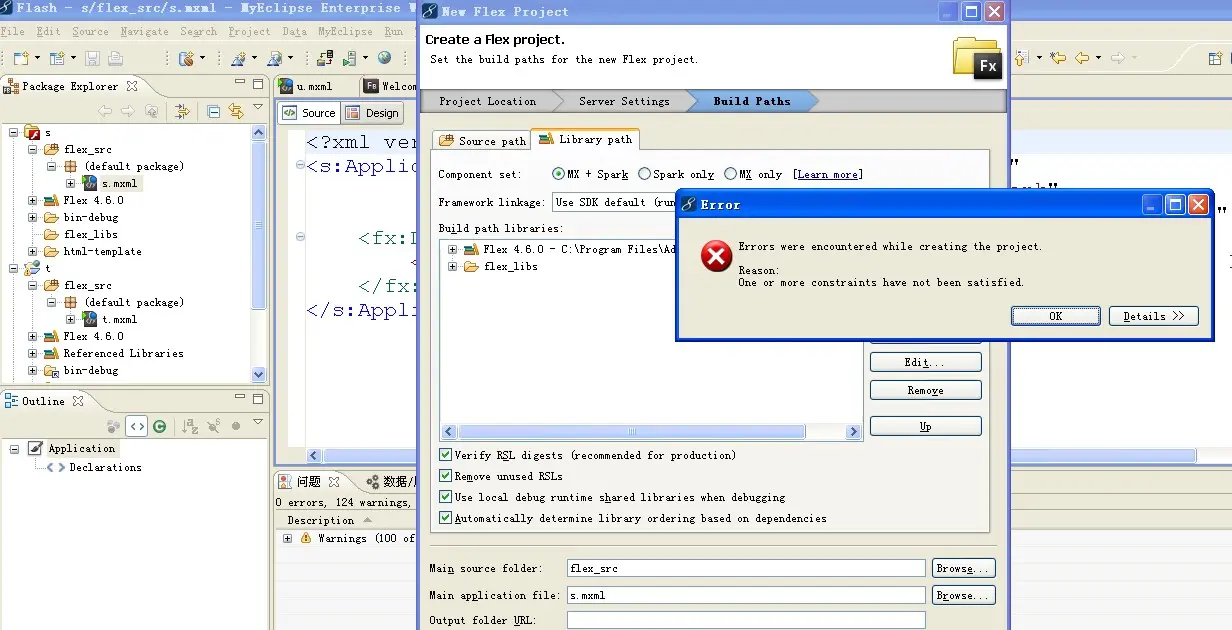Show Details in the Error dialog
Viewport: 1232px width, 630px height.
(x=1153, y=316)
